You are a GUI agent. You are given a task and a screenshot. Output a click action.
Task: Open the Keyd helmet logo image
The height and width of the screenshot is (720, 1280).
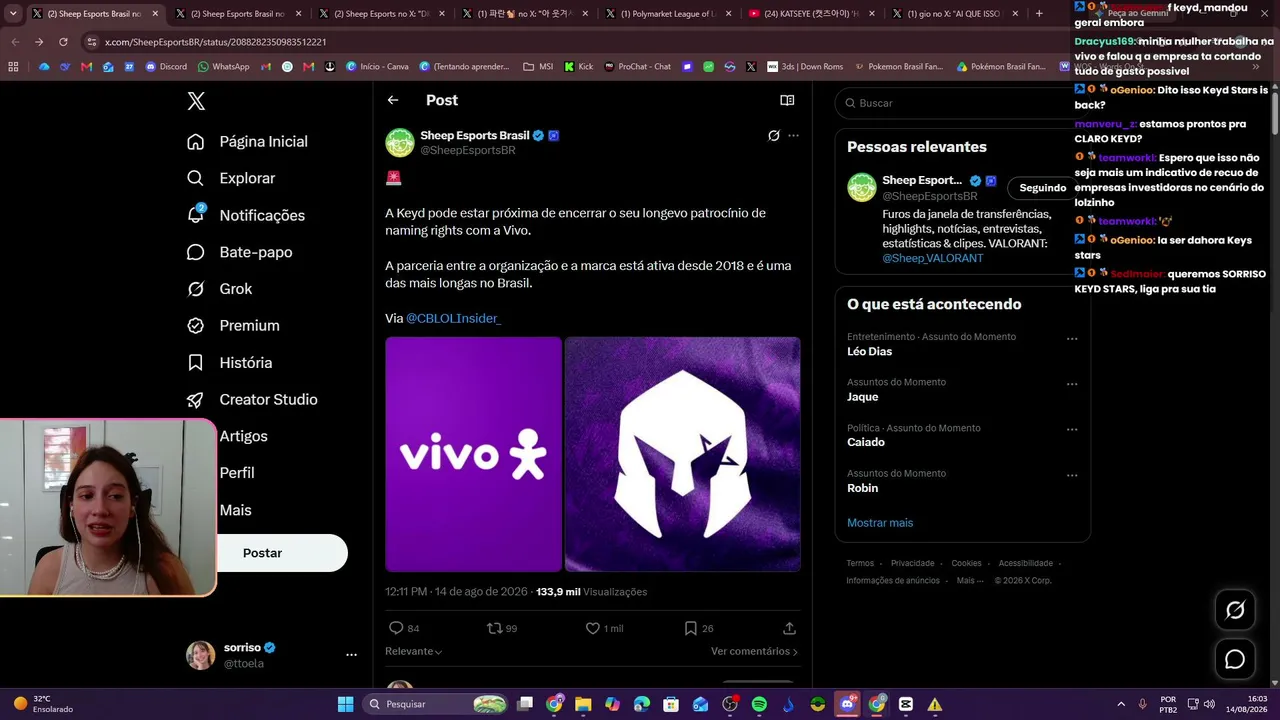[x=682, y=454]
